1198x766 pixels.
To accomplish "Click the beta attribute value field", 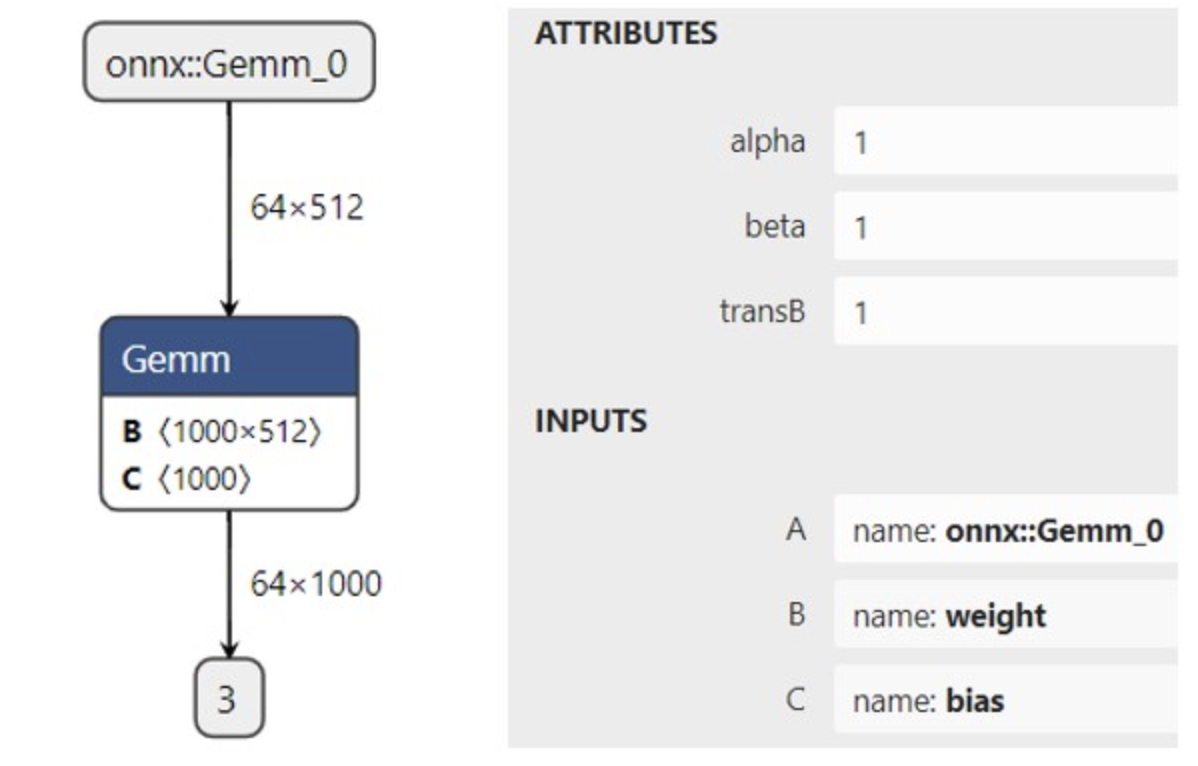I will 1005,227.
